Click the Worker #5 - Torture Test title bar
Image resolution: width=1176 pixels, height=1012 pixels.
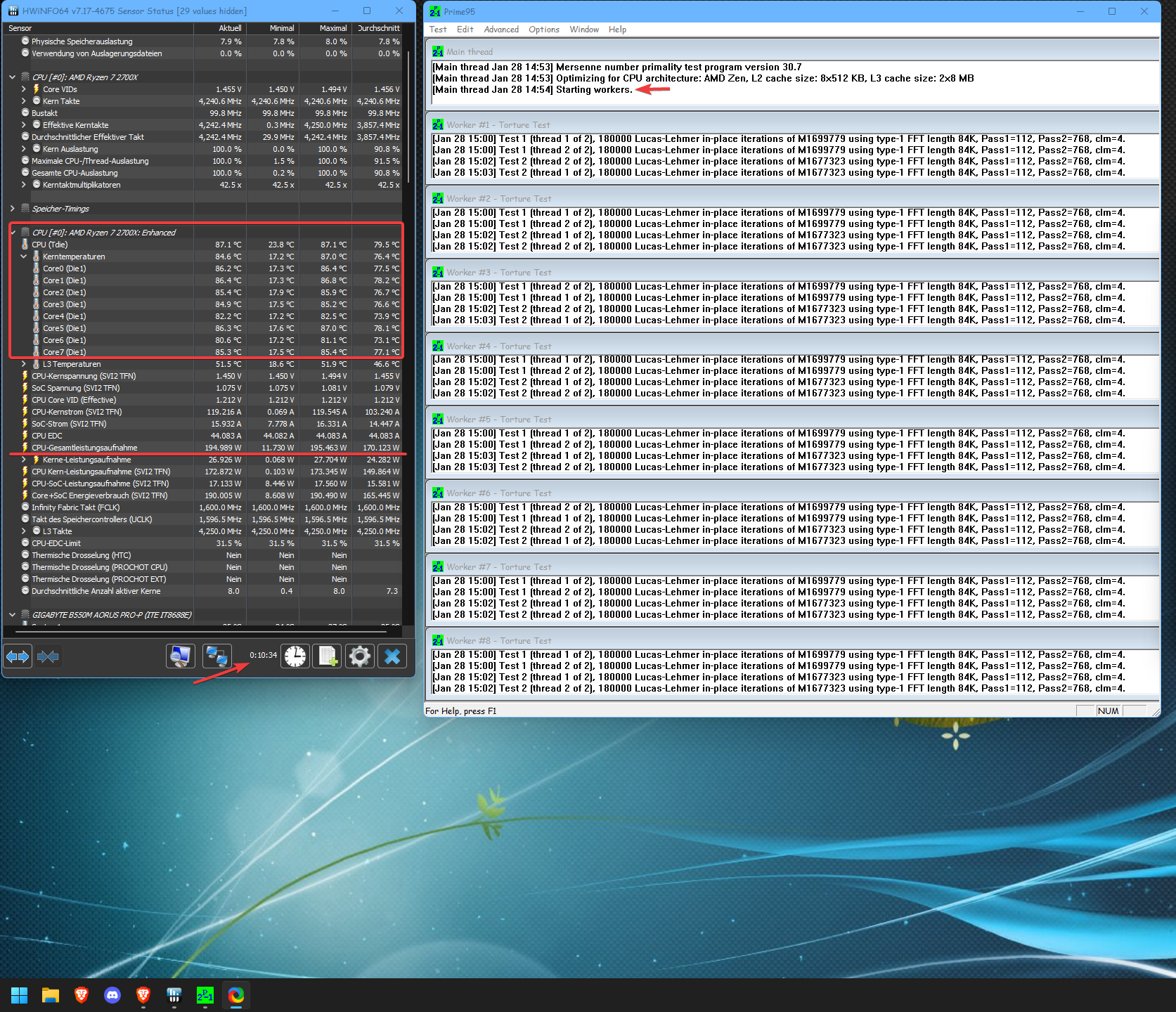tap(792, 420)
